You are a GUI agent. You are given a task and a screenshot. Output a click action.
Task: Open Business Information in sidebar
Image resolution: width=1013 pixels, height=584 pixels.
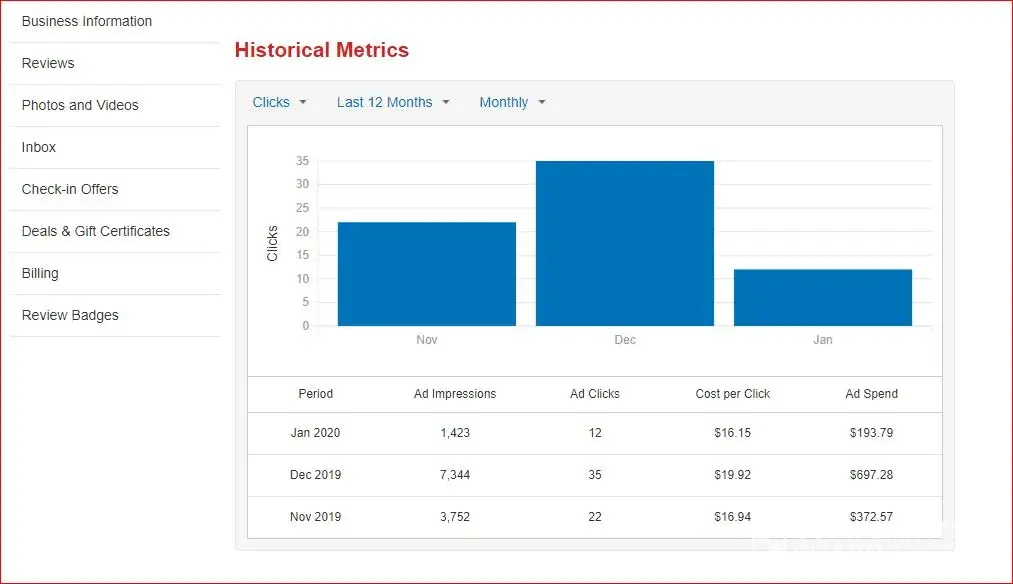click(87, 21)
